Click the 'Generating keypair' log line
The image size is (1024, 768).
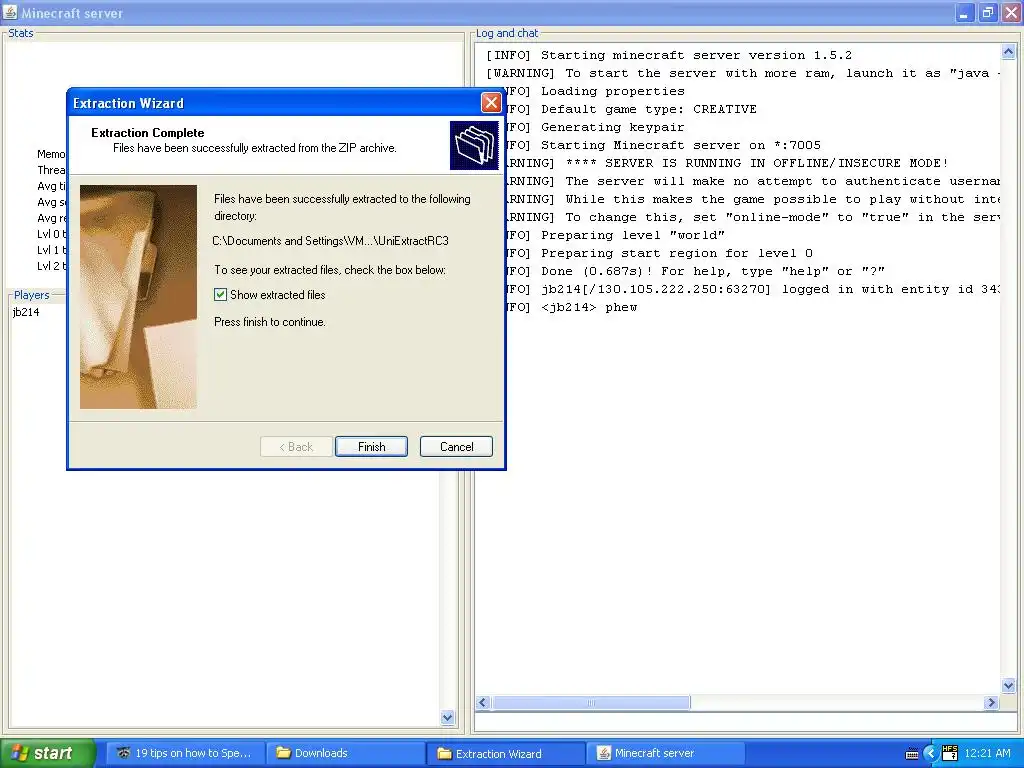pyautogui.click(x=613, y=127)
